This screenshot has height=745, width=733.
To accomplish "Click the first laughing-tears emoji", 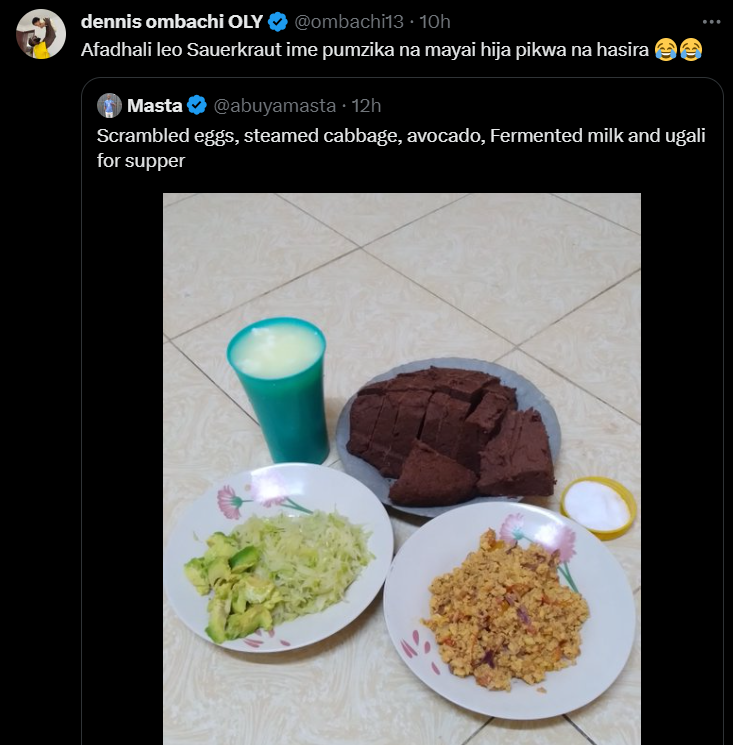I will [x=666, y=50].
